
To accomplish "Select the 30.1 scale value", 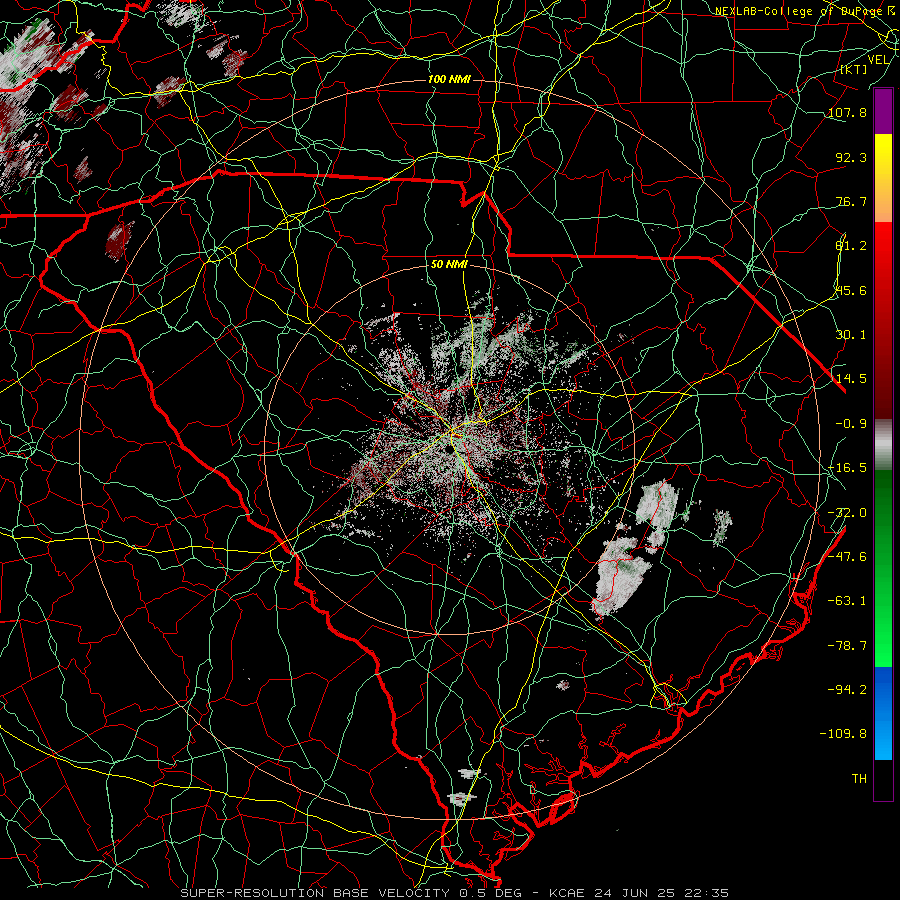I will pos(851,335).
